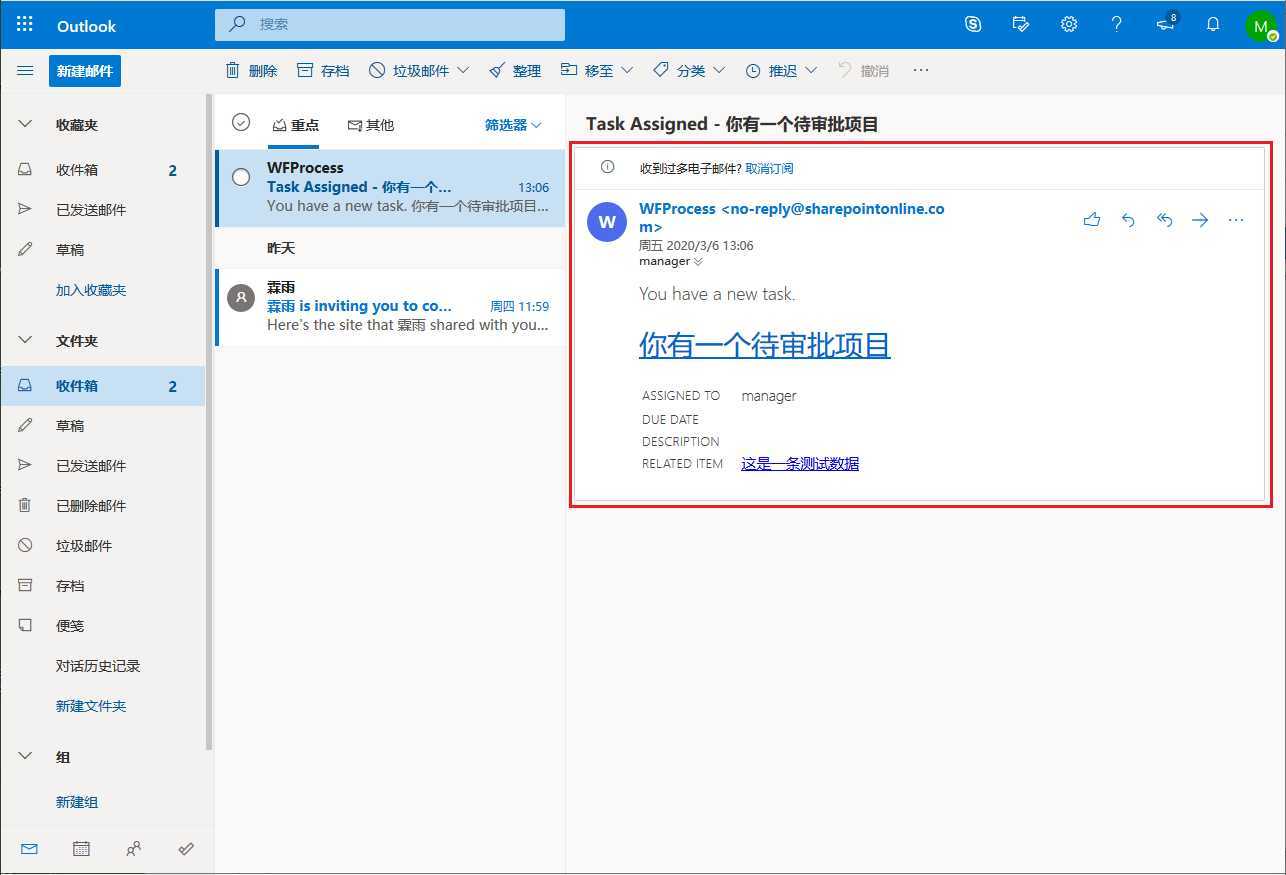
Task: Switch to People module at bottom
Action: pyautogui.click(x=134, y=849)
